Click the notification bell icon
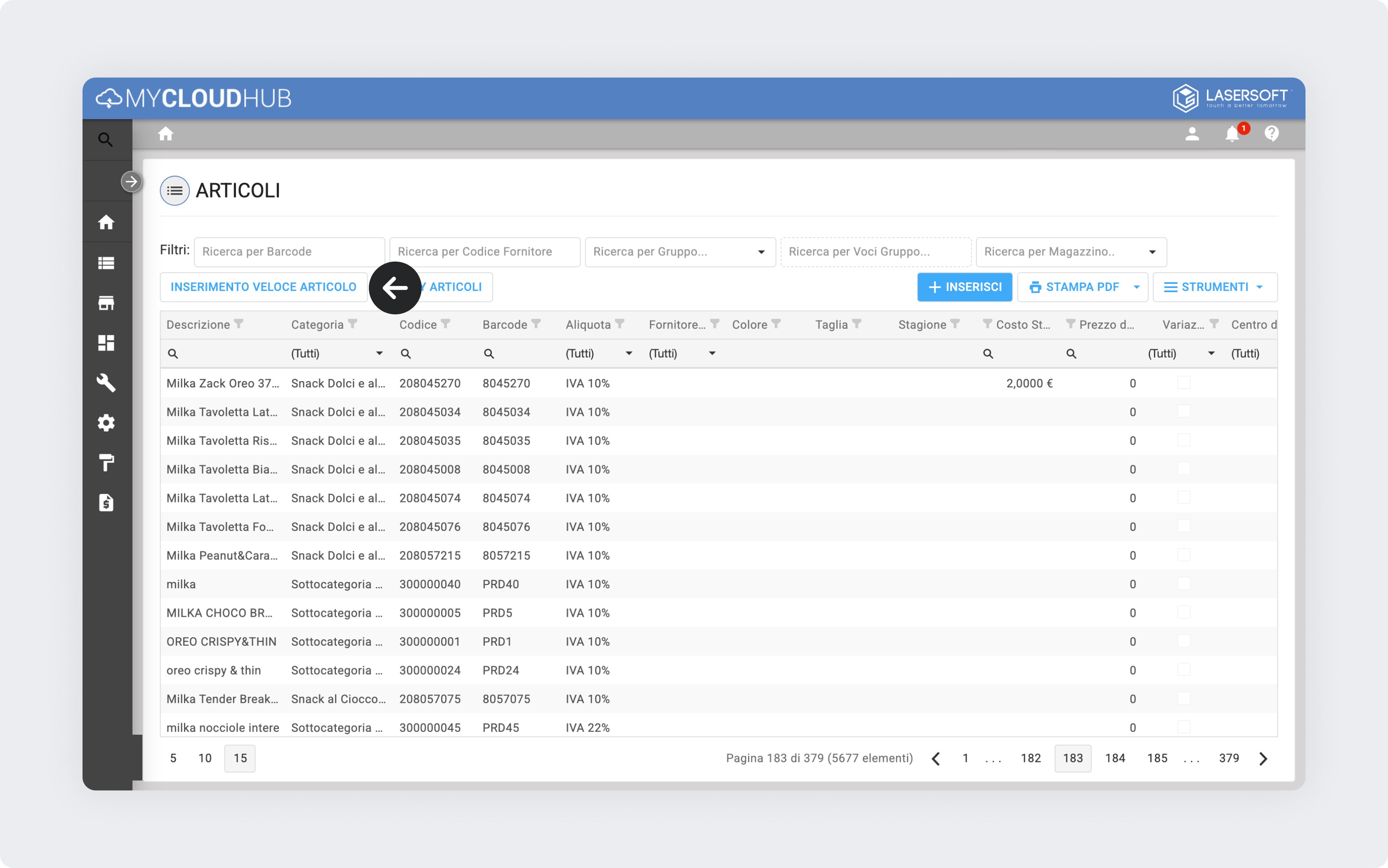 pyautogui.click(x=1231, y=134)
